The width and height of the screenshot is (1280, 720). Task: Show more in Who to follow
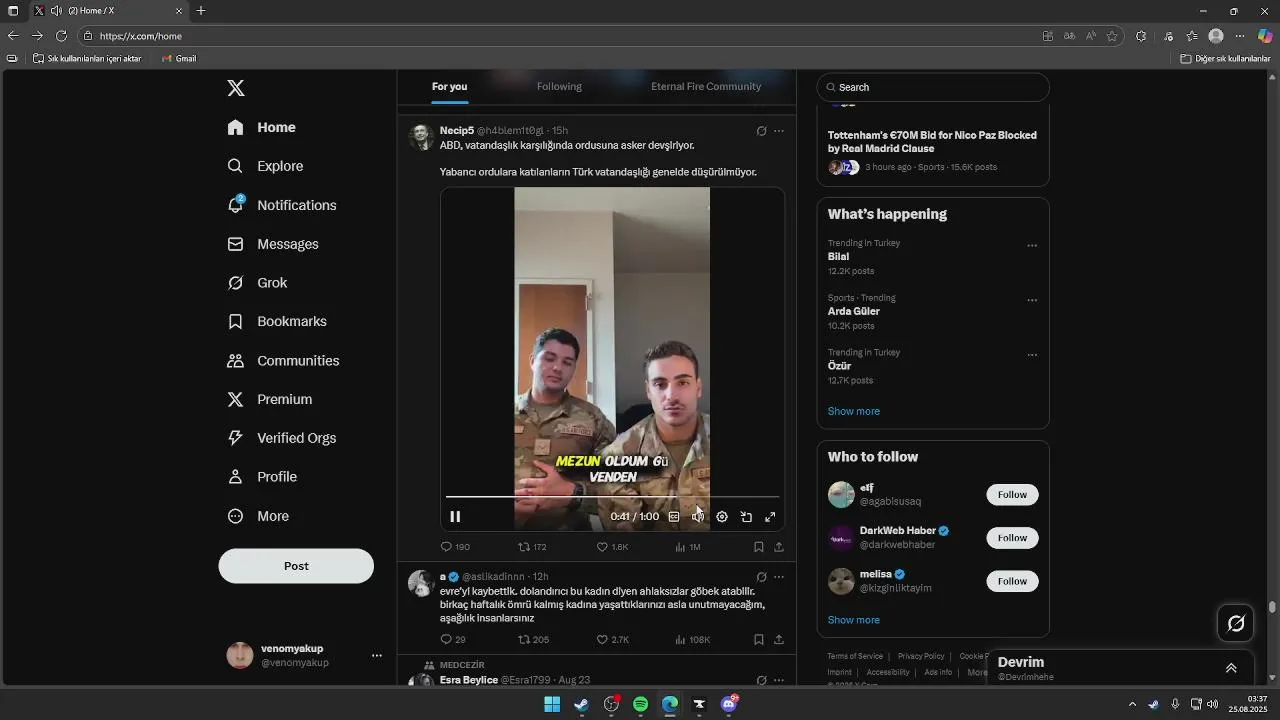click(x=854, y=620)
